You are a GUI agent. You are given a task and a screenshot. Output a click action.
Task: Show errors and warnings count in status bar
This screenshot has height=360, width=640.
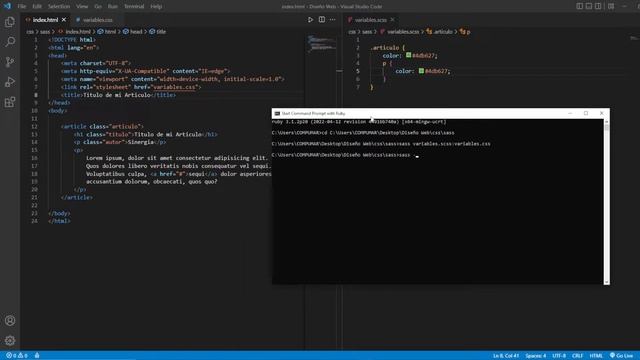pos(17,356)
